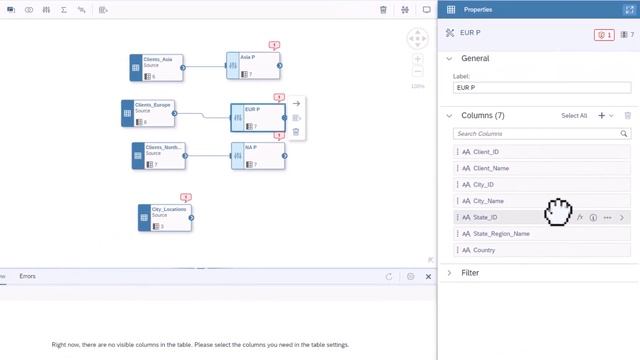
Task: Select the Country column
Action: pos(542,250)
